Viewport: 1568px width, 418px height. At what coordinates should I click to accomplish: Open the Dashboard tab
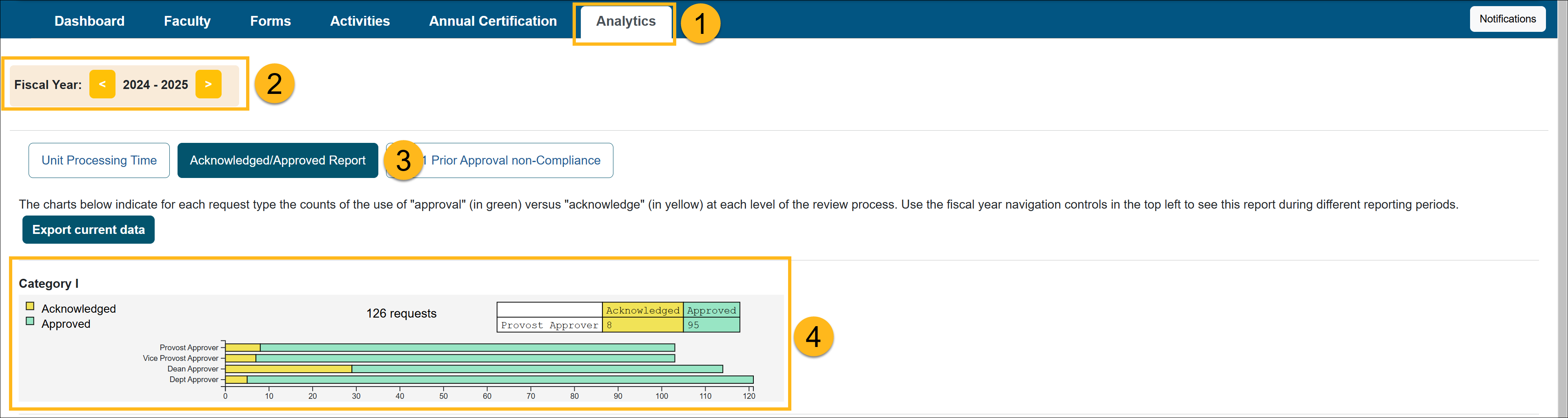89,21
